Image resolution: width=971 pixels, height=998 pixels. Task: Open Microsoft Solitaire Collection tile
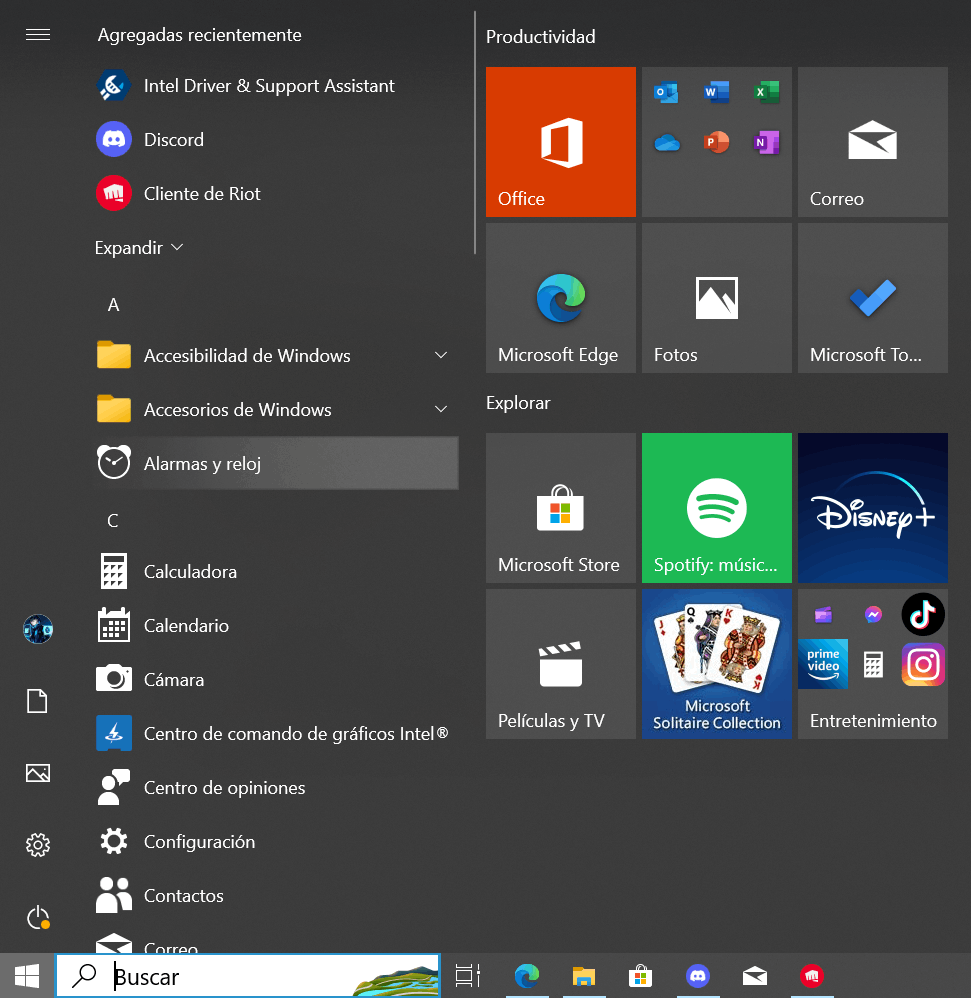coord(716,664)
